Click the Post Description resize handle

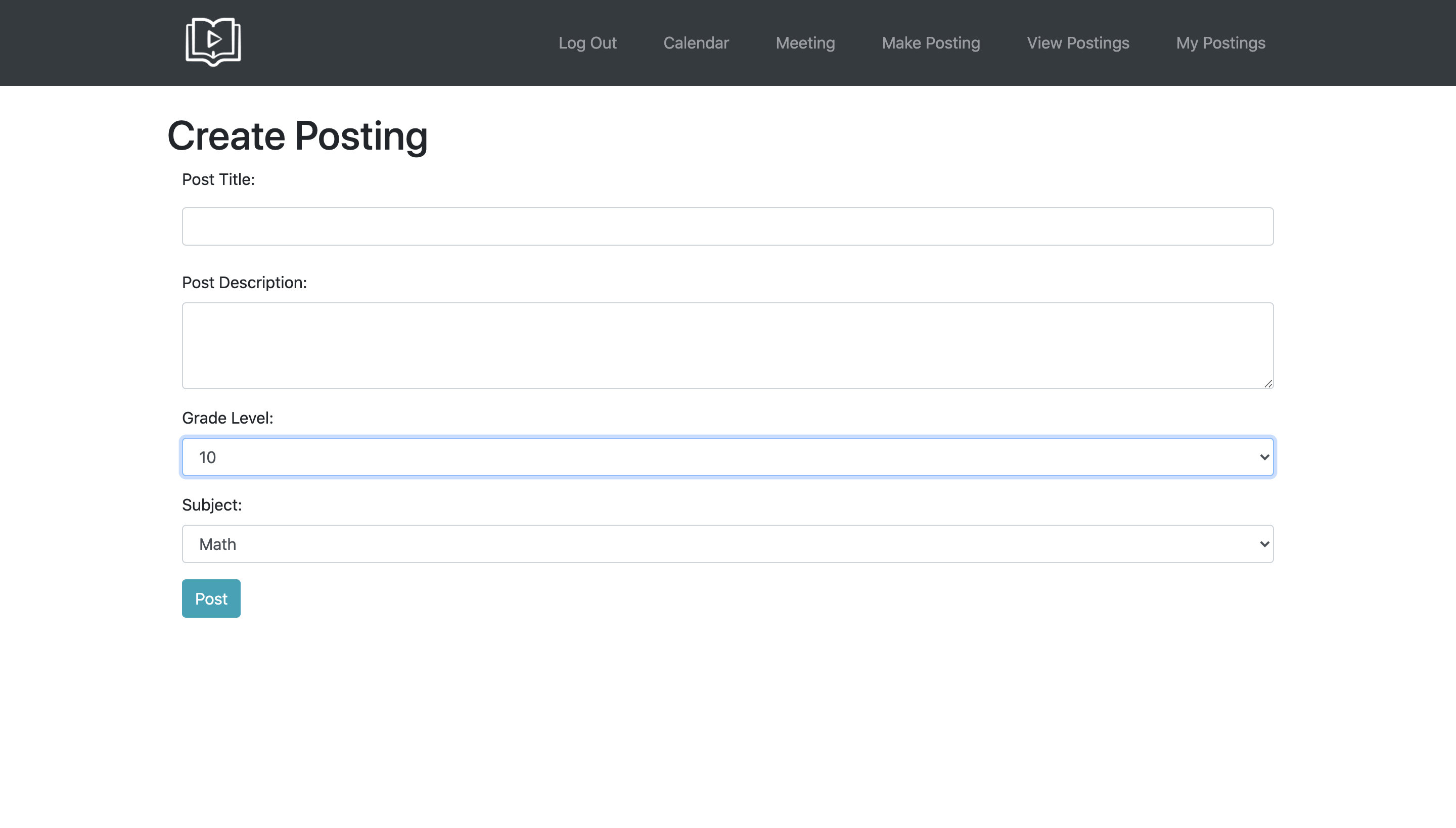pyautogui.click(x=1268, y=384)
